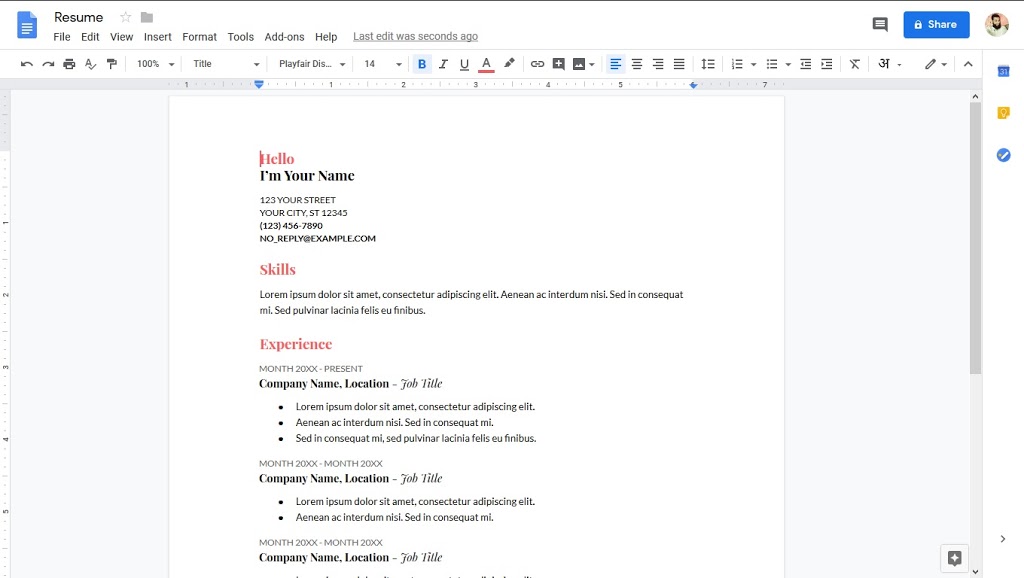Hide the menus with the up chevron
Screen dimensions: 1024x578
(x=968, y=64)
